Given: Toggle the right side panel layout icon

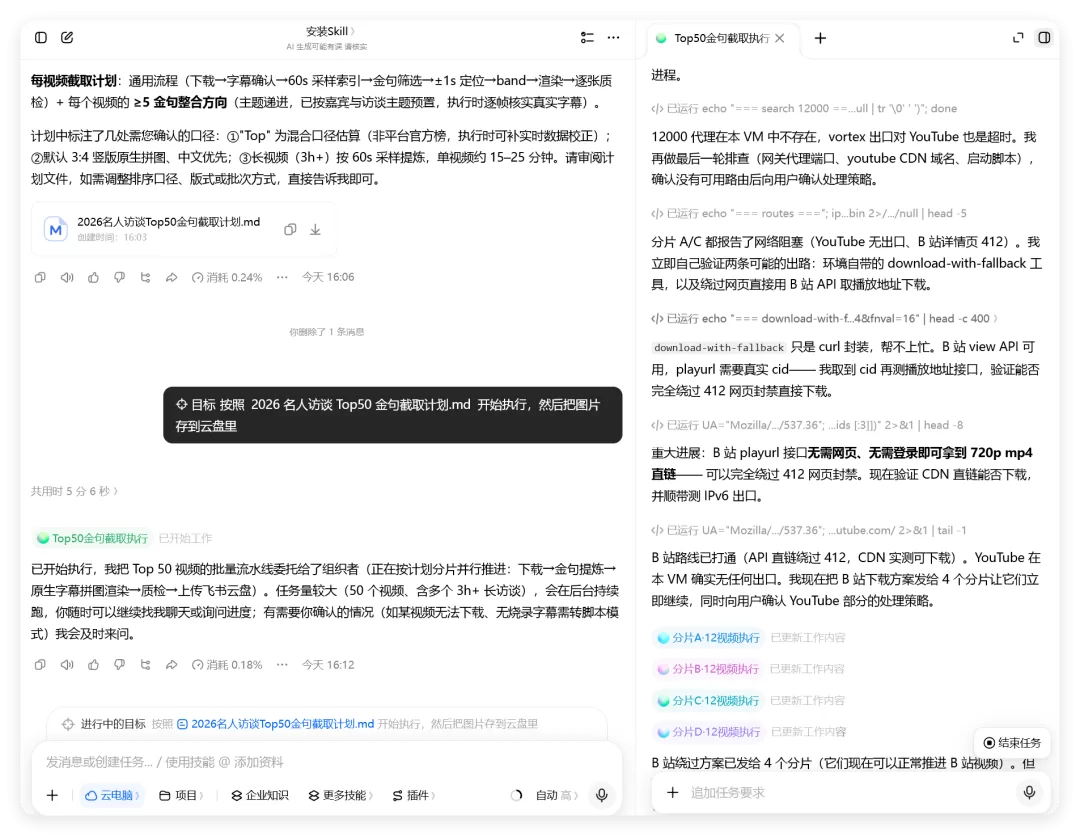Looking at the screenshot, I should tap(1044, 38).
